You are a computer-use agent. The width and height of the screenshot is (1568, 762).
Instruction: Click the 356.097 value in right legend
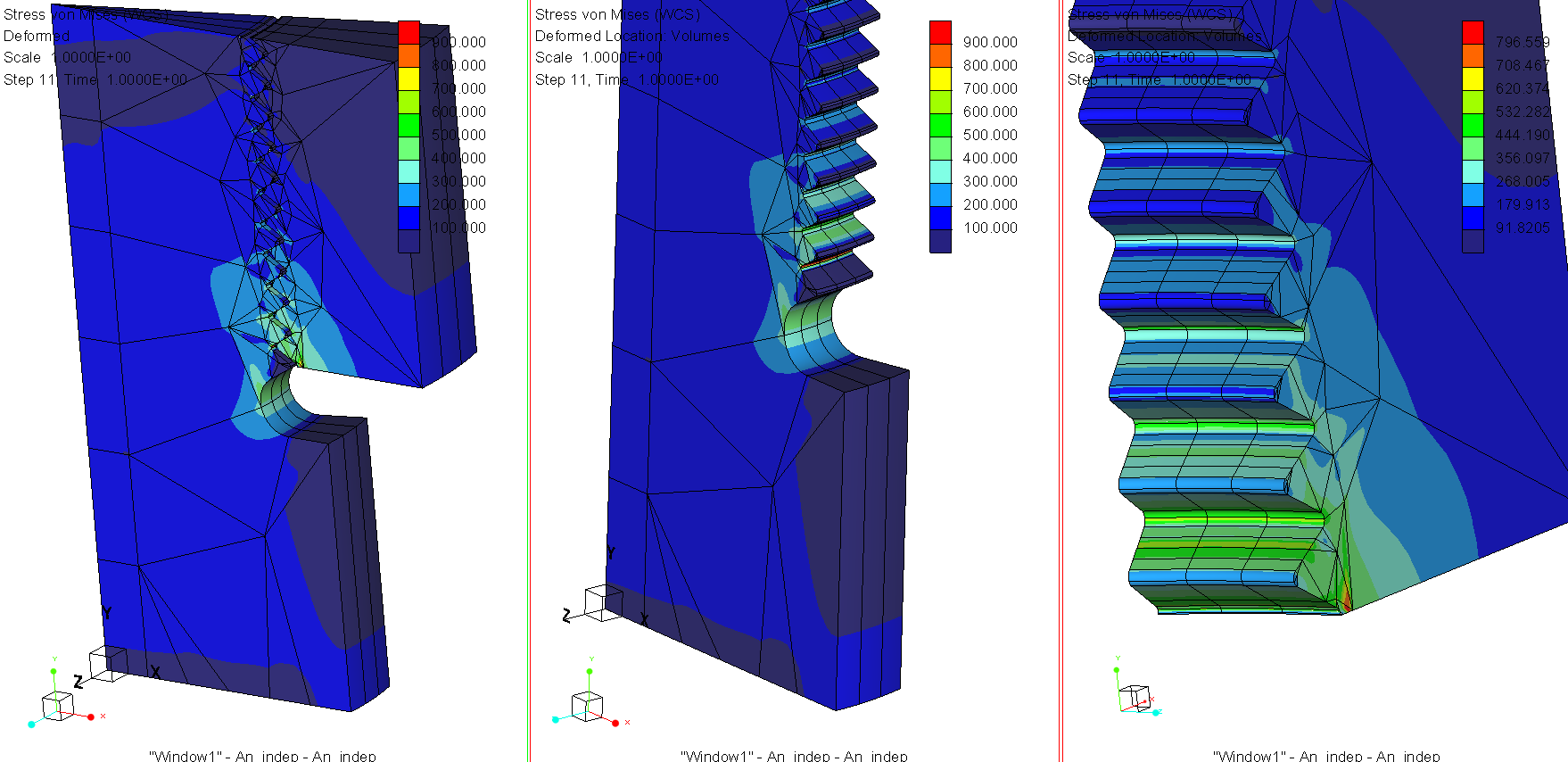click(x=1523, y=158)
